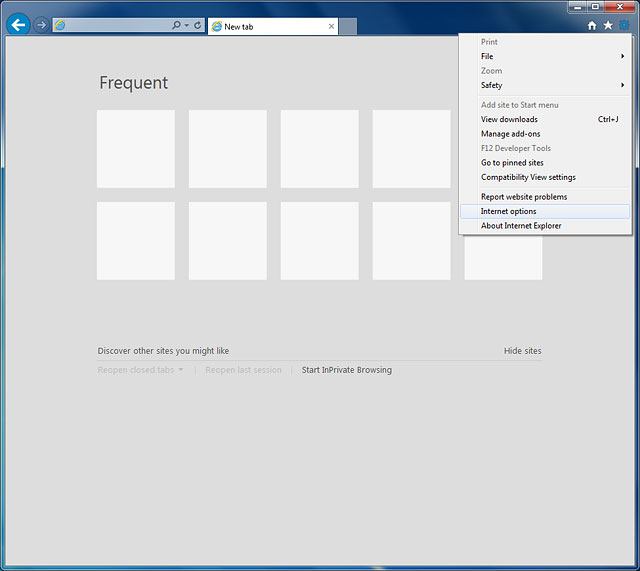Click About Internet Explorer
This screenshot has width=640, height=571.
pyautogui.click(x=521, y=226)
